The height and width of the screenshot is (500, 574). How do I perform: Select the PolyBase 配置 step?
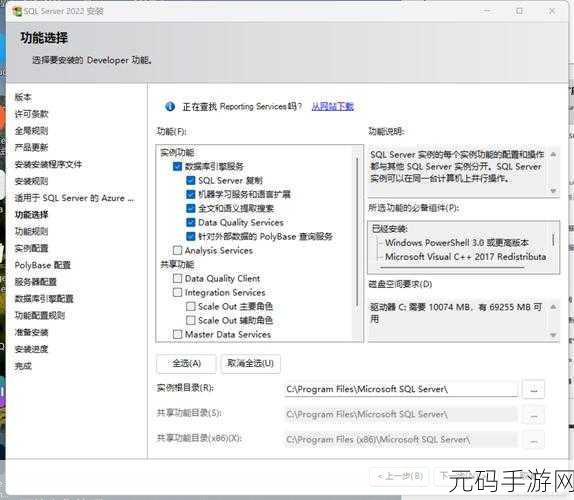pyautogui.click(x=42, y=265)
